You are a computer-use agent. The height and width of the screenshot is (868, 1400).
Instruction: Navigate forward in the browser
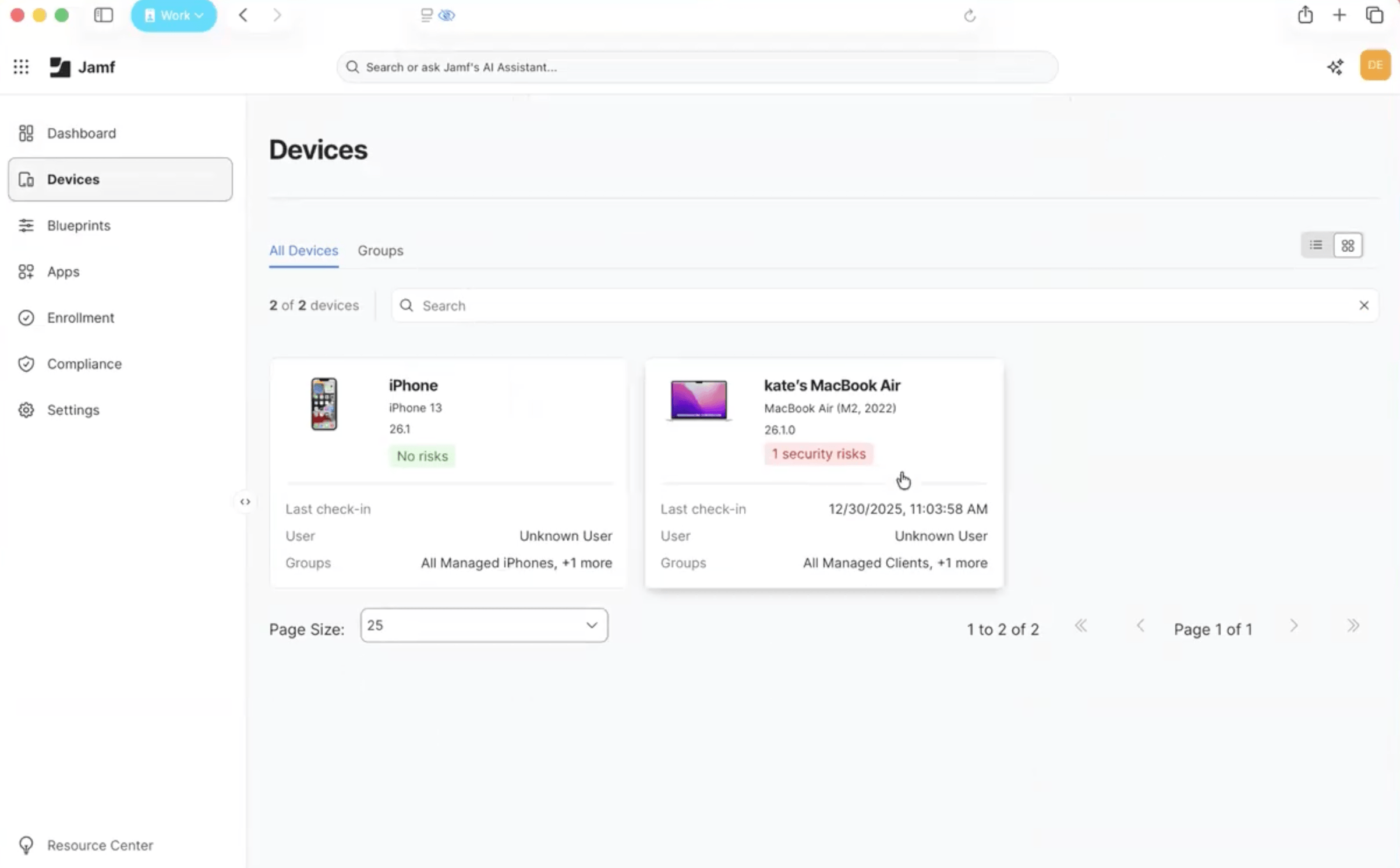277,15
